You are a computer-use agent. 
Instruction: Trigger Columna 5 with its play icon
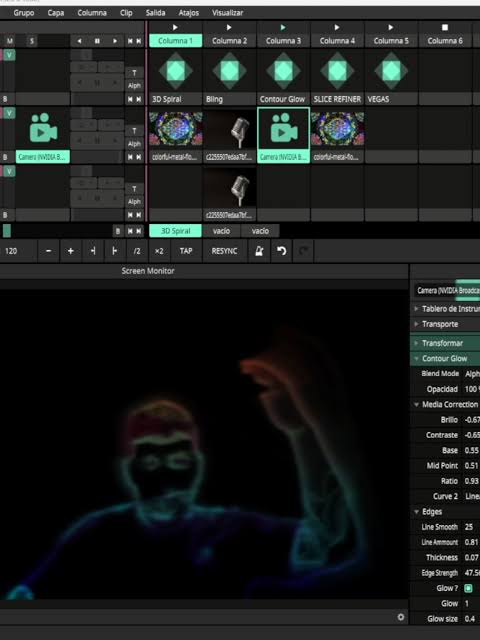[x=391, y=27]
